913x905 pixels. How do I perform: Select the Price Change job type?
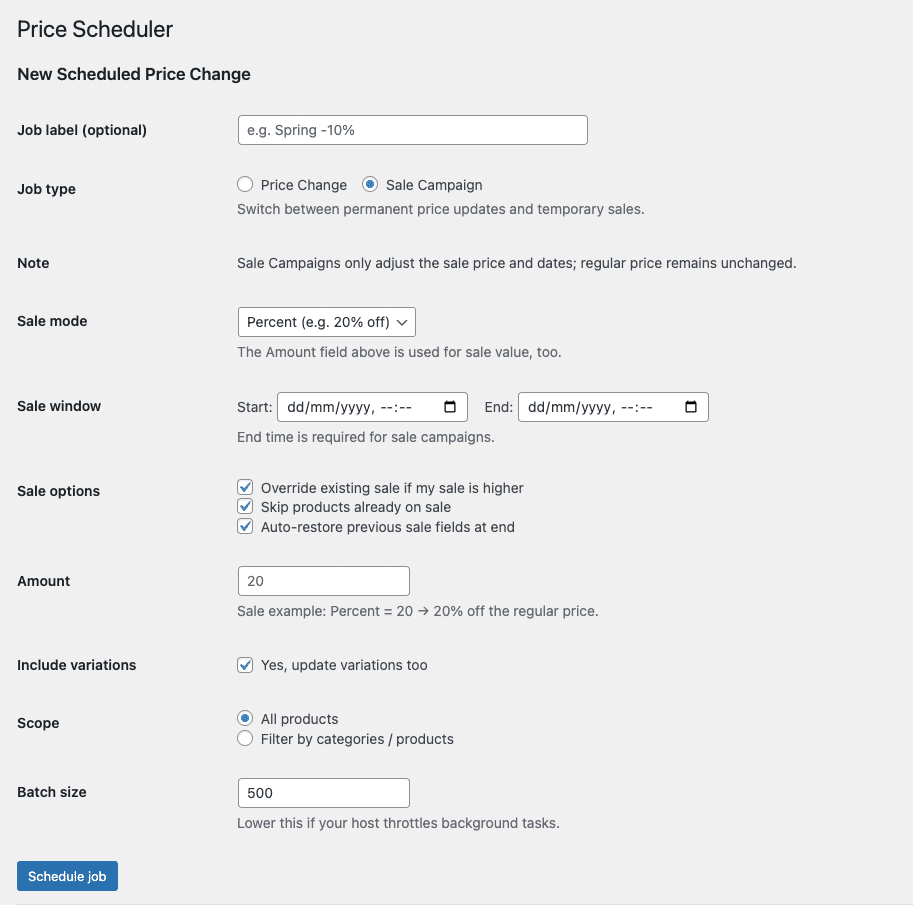pyautogui.click(x=245, y=185)
